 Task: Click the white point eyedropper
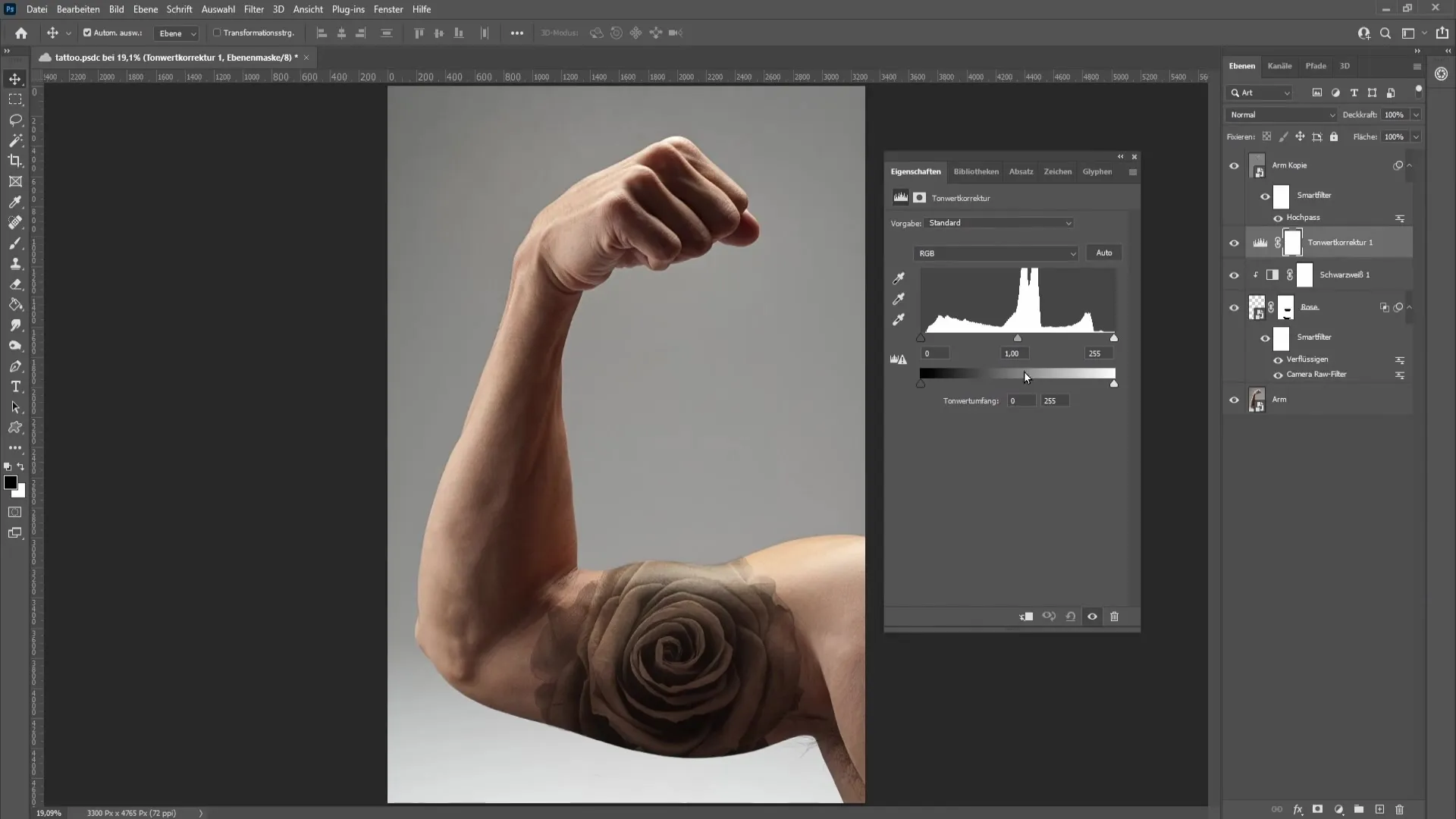coord(898,319)
